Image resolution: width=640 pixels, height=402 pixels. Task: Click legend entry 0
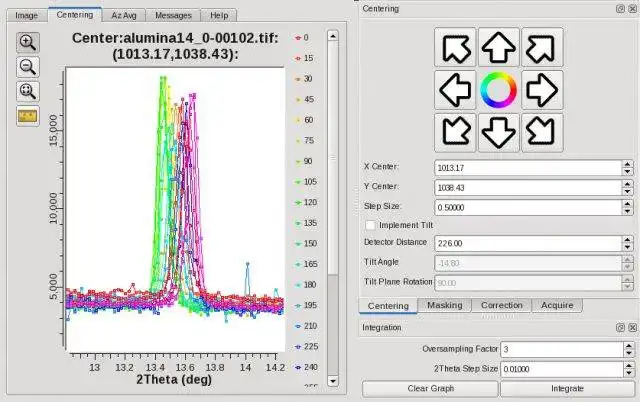point(302,38)
